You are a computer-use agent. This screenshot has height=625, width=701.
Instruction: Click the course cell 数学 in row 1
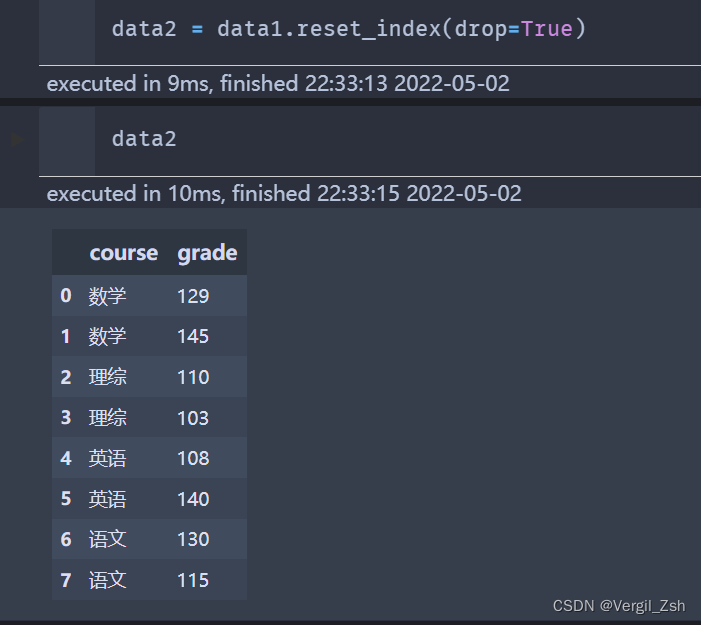(107, 336)
